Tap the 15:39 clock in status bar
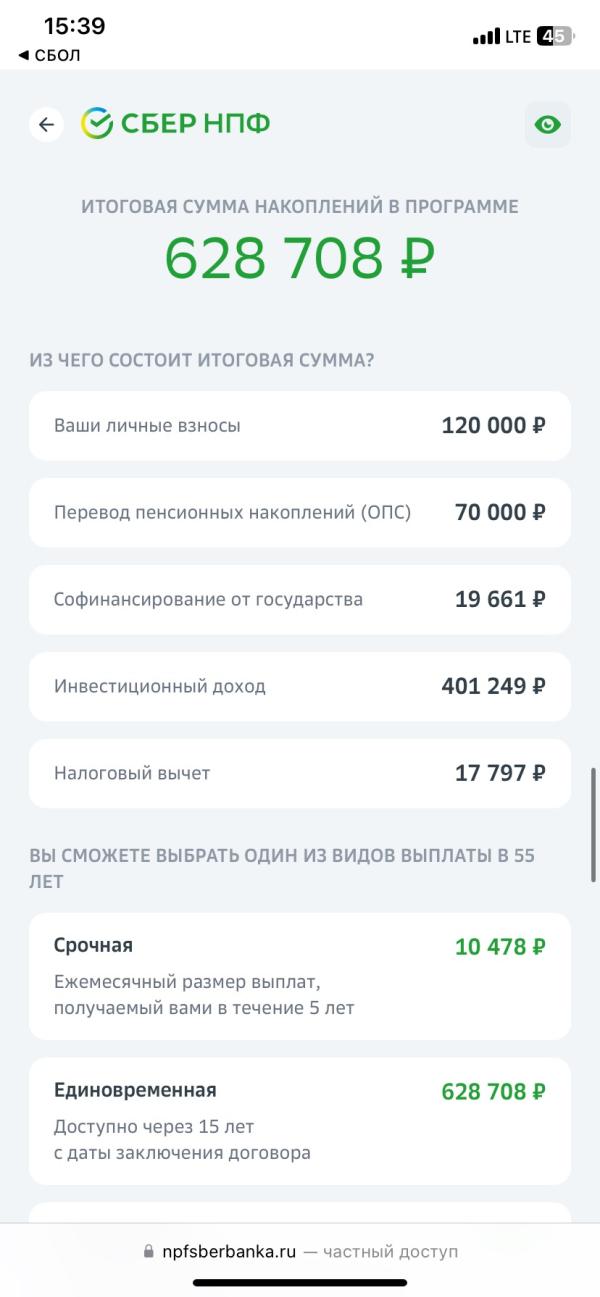 [x=74, y=26]
